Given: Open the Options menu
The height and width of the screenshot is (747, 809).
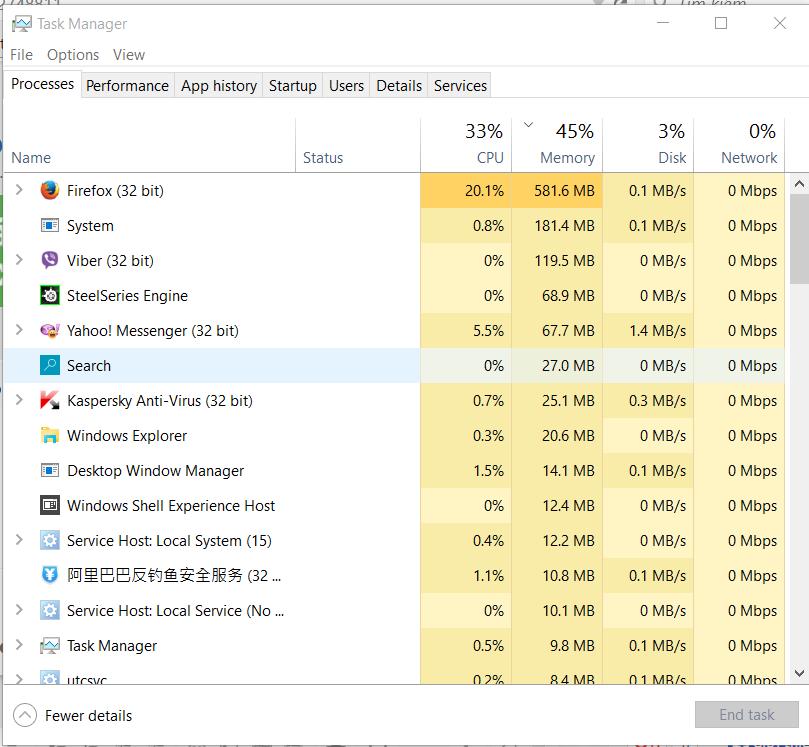Looking at the screenshot, I should pos(73,55).
